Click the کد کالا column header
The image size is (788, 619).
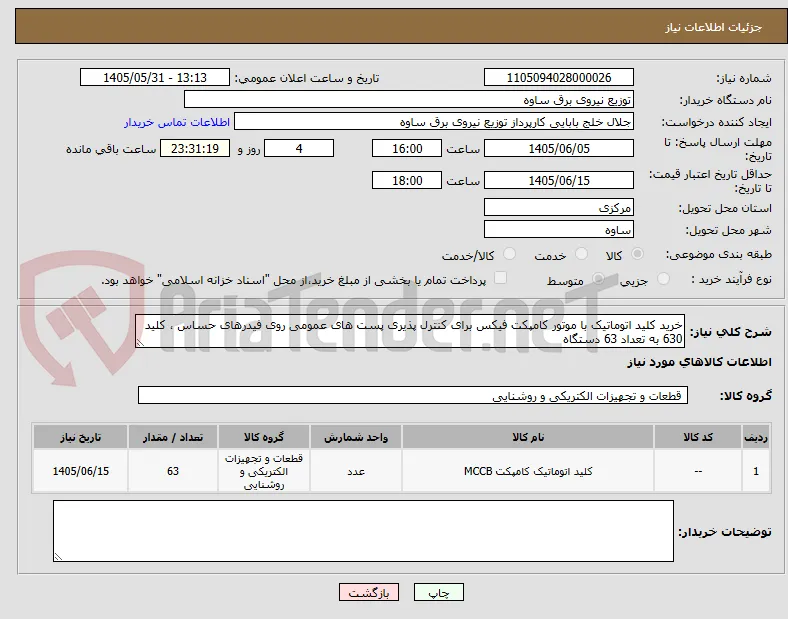tap(698, 437)
